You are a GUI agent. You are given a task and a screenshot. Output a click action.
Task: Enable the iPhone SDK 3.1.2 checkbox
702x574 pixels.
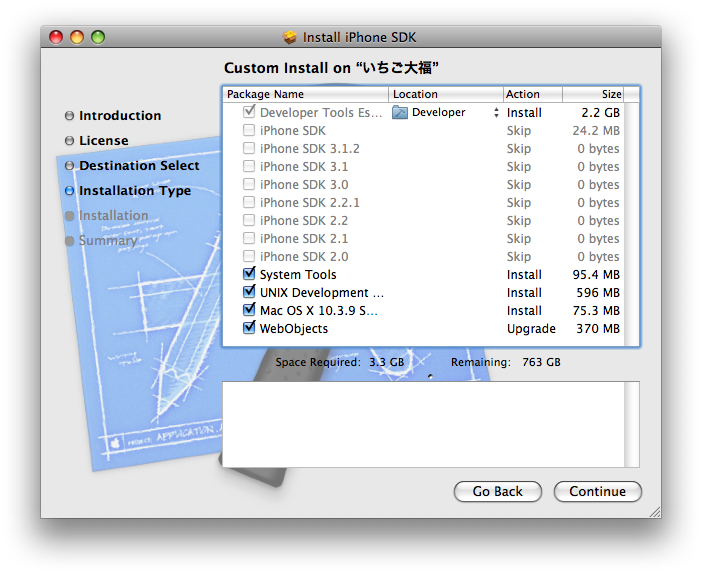pyautogui.click(x=249, y=149)
